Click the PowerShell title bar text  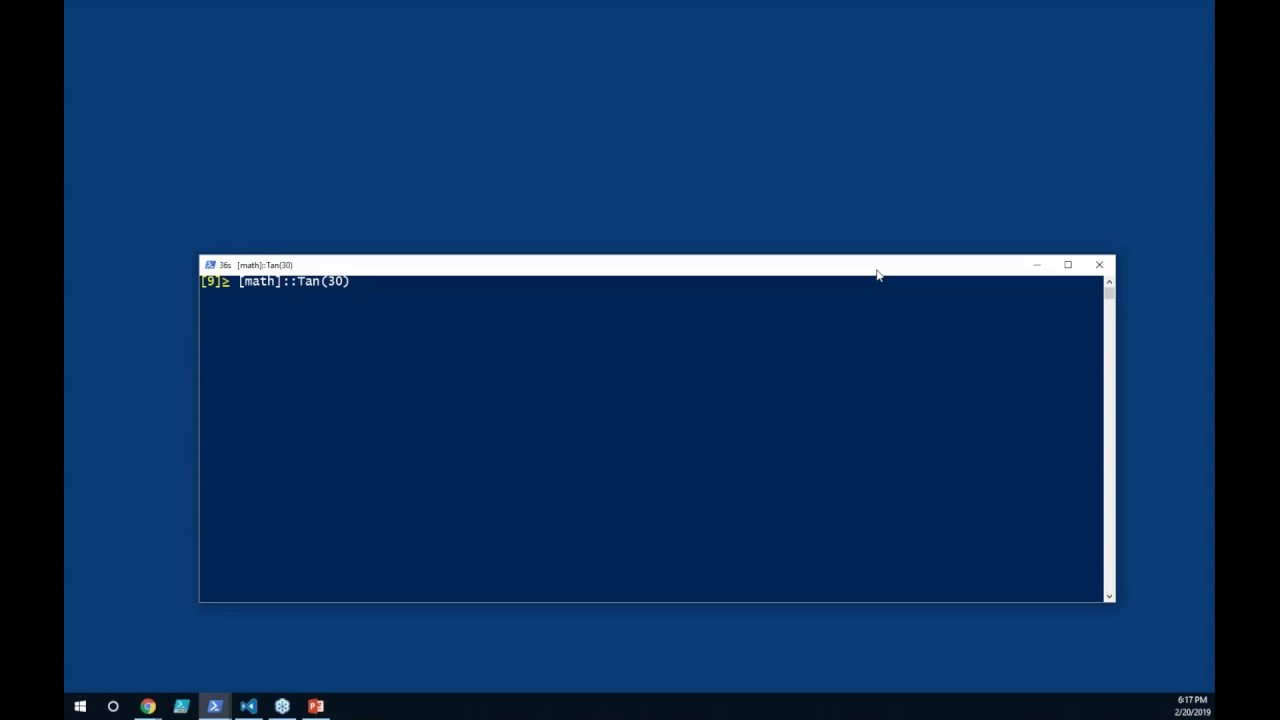tap(256, 265)
